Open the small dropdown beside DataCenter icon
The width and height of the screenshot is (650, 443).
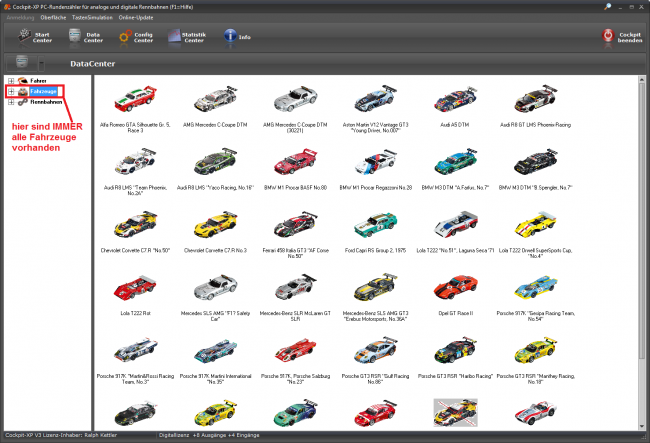[x=41, y=64]
